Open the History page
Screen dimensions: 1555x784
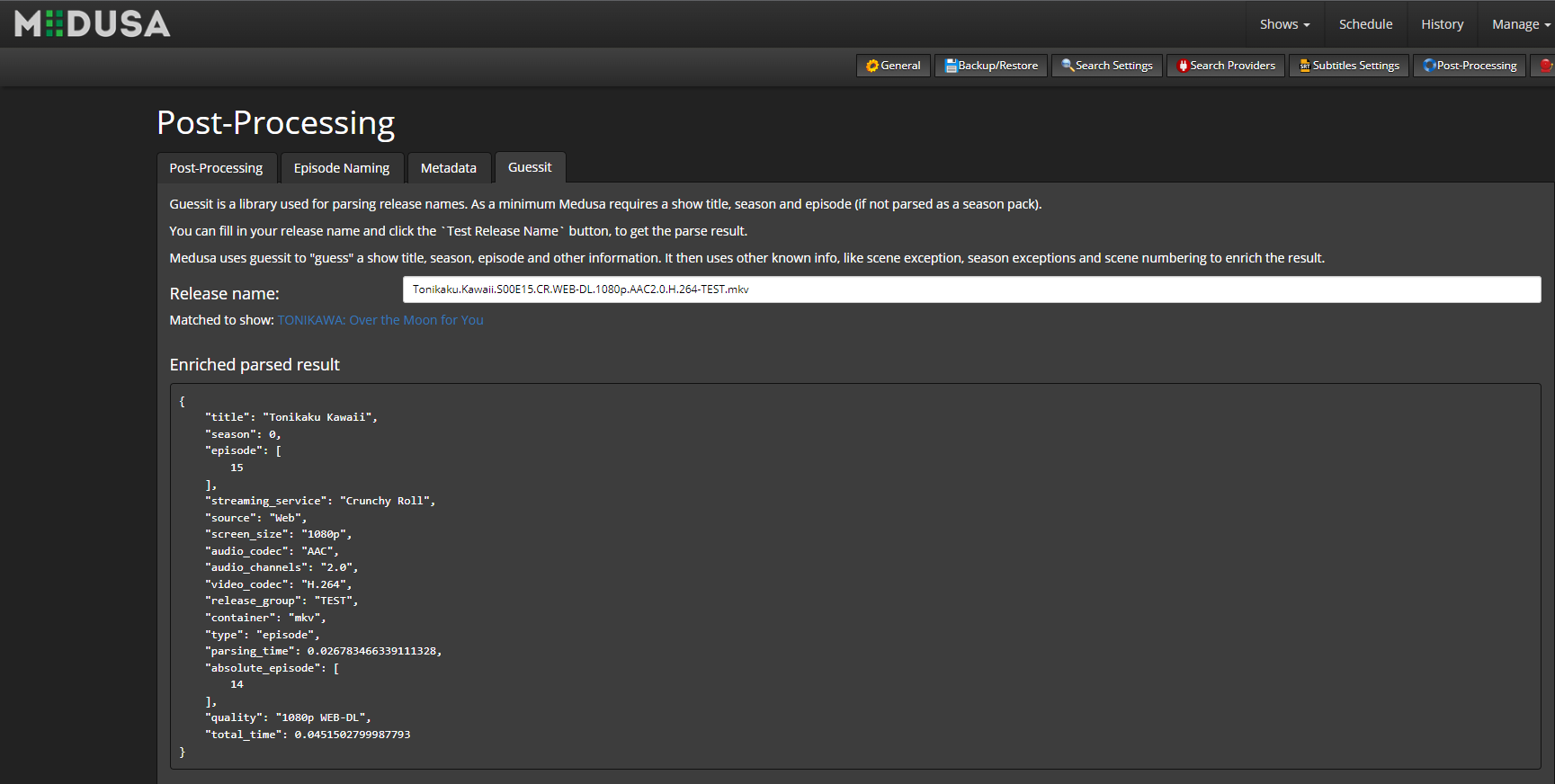tap(1442, 24)
